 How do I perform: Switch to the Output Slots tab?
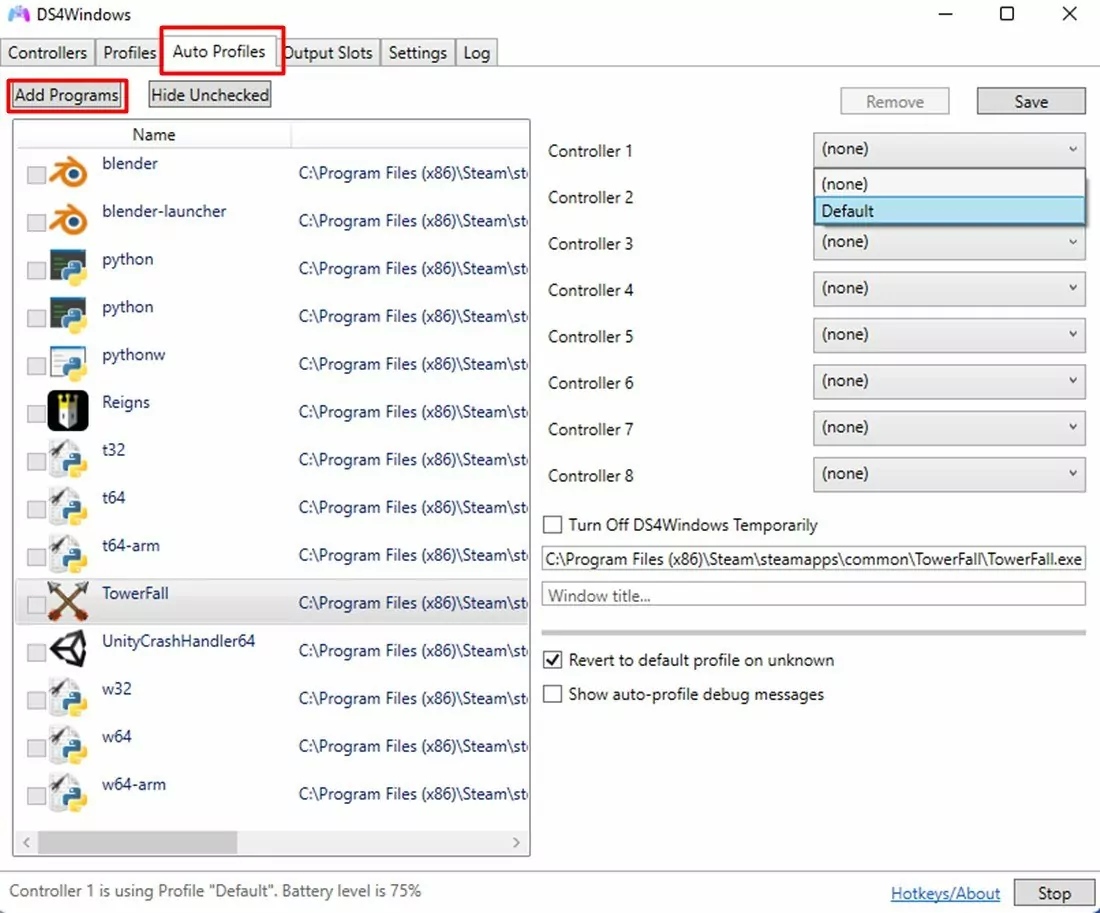[329, 52]
